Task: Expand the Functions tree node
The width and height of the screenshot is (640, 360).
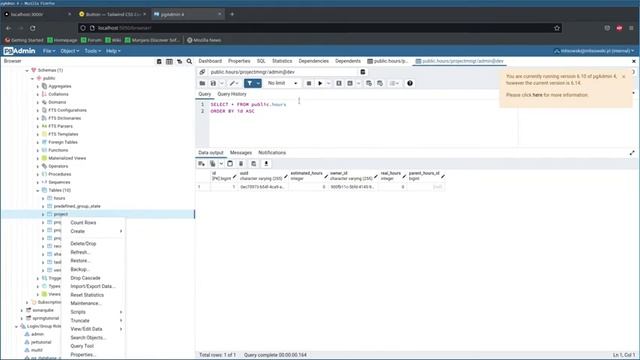Action: (38, 150)
